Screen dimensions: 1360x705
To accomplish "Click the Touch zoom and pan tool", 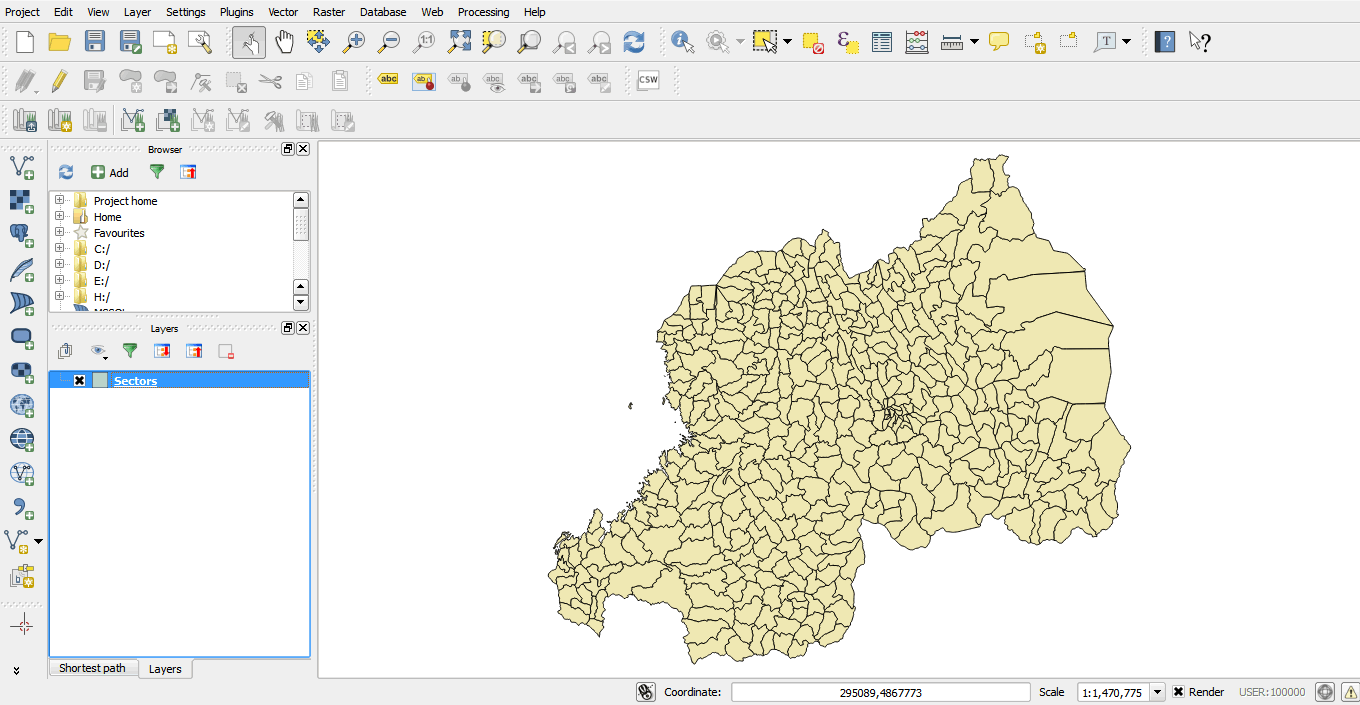I will point(249,42).
